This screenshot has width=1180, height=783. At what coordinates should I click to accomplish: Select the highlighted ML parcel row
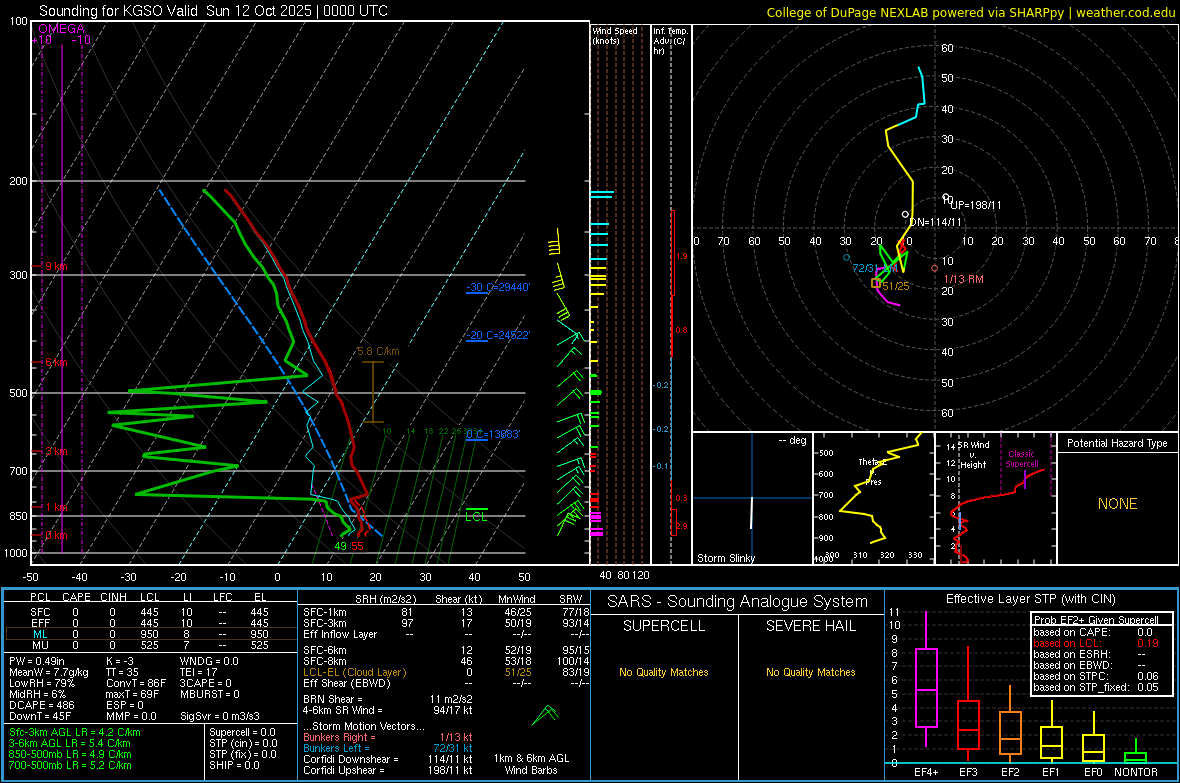pyautogui.click(x=150, y=634)
